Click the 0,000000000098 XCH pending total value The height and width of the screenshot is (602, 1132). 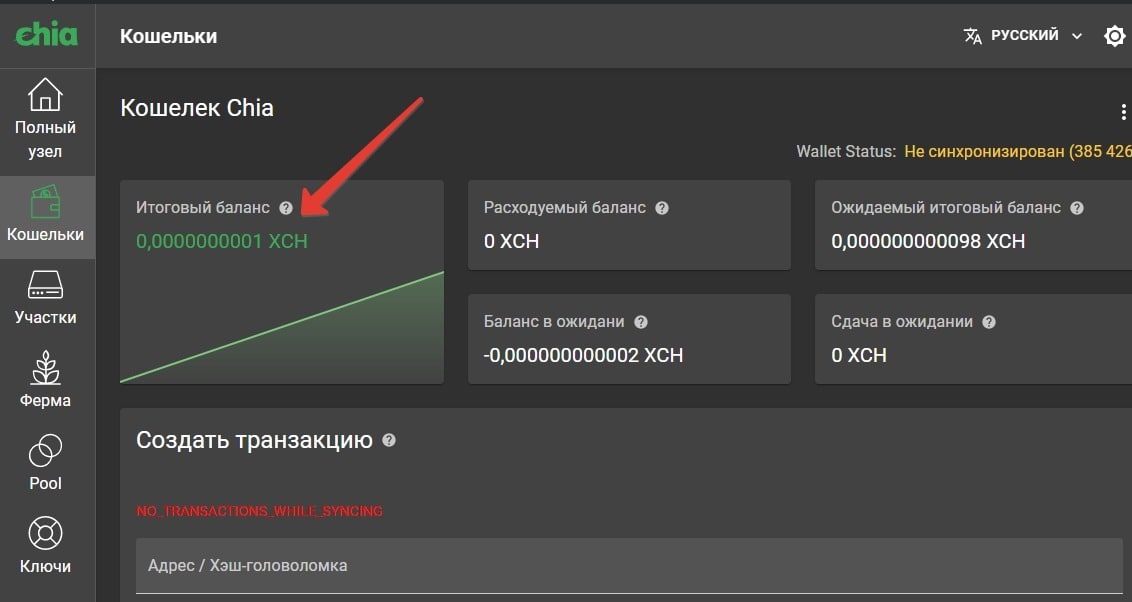coord(928,241)
